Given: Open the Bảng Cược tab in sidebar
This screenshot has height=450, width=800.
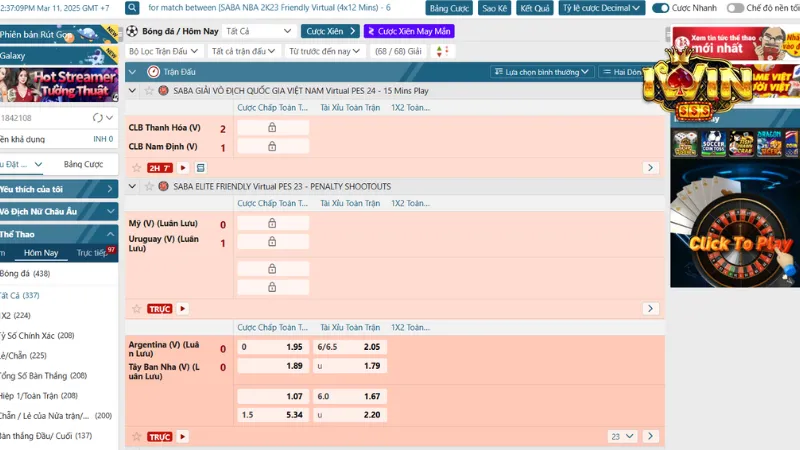Looking at the screenshot, I should click(x=83, y=164).
